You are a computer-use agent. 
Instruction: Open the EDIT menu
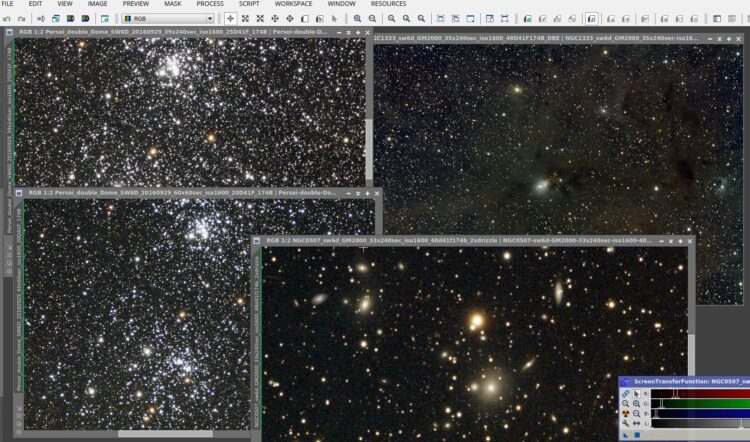pyautogui.click(x=35, y=4)
